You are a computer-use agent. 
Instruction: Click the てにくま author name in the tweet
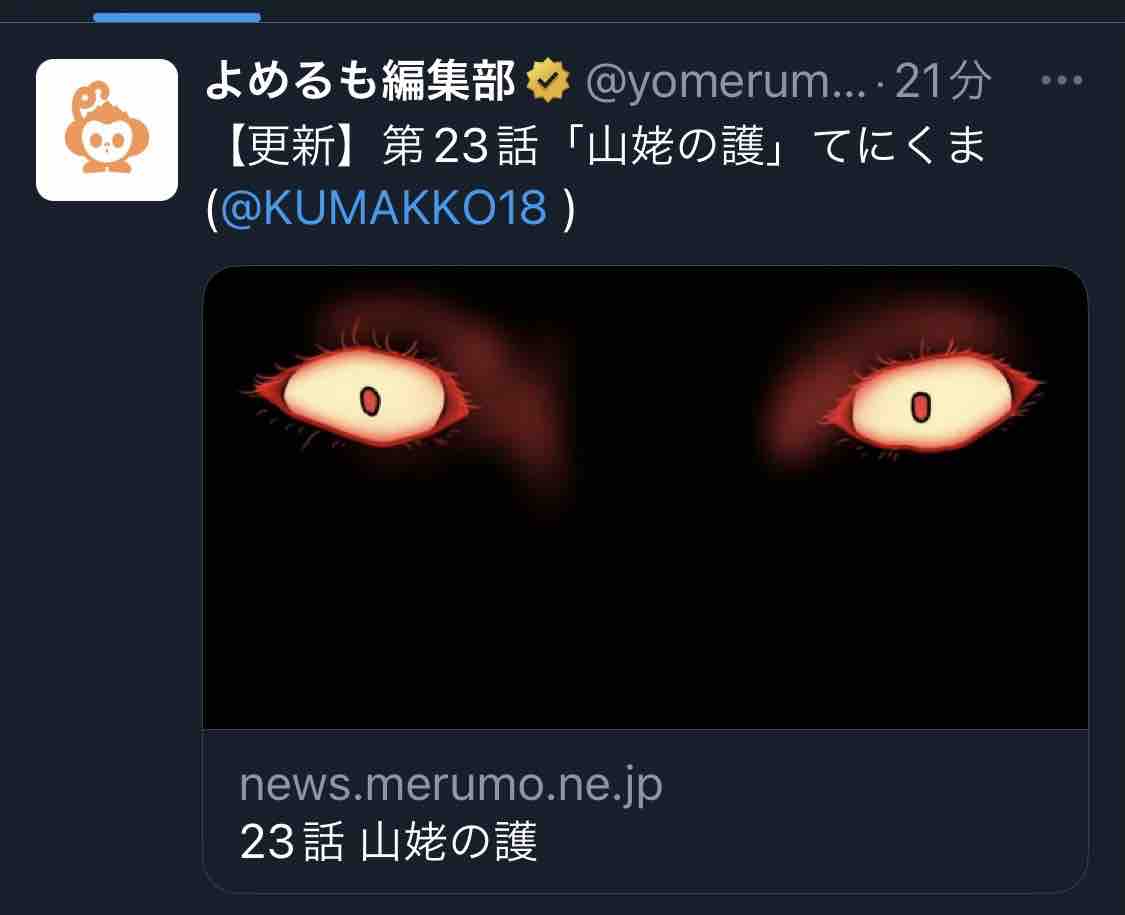pyautogui.click(x=900, y=146)
